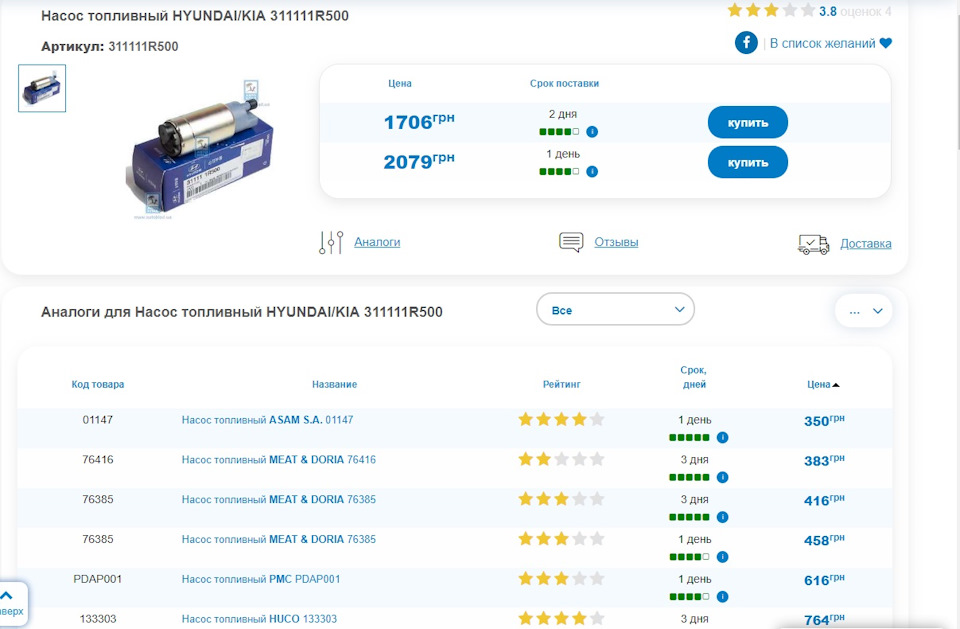Open the Доставка delivery link
Viewport: 960px width, 629px height.
pos(866,244)
